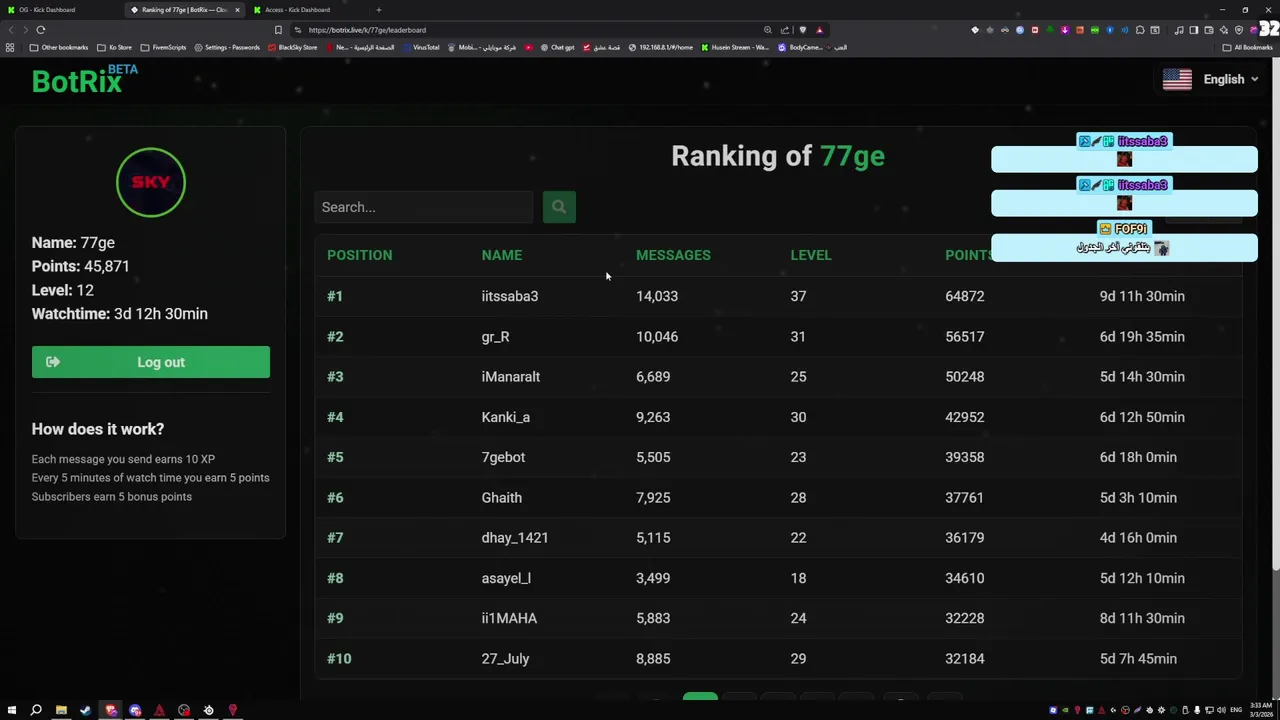Open Other bookmarks folder
Screen dimensions: 1280x720
(59, 47)
